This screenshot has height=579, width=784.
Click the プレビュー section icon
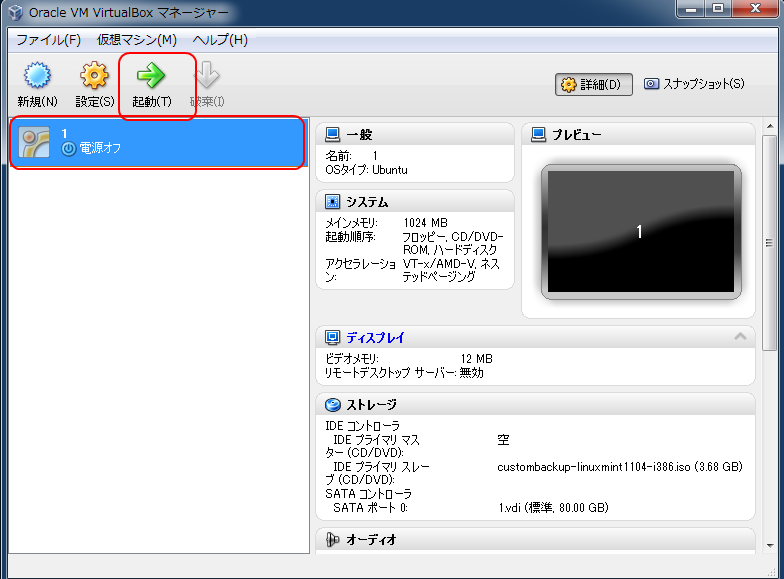[x=538, y=134]
